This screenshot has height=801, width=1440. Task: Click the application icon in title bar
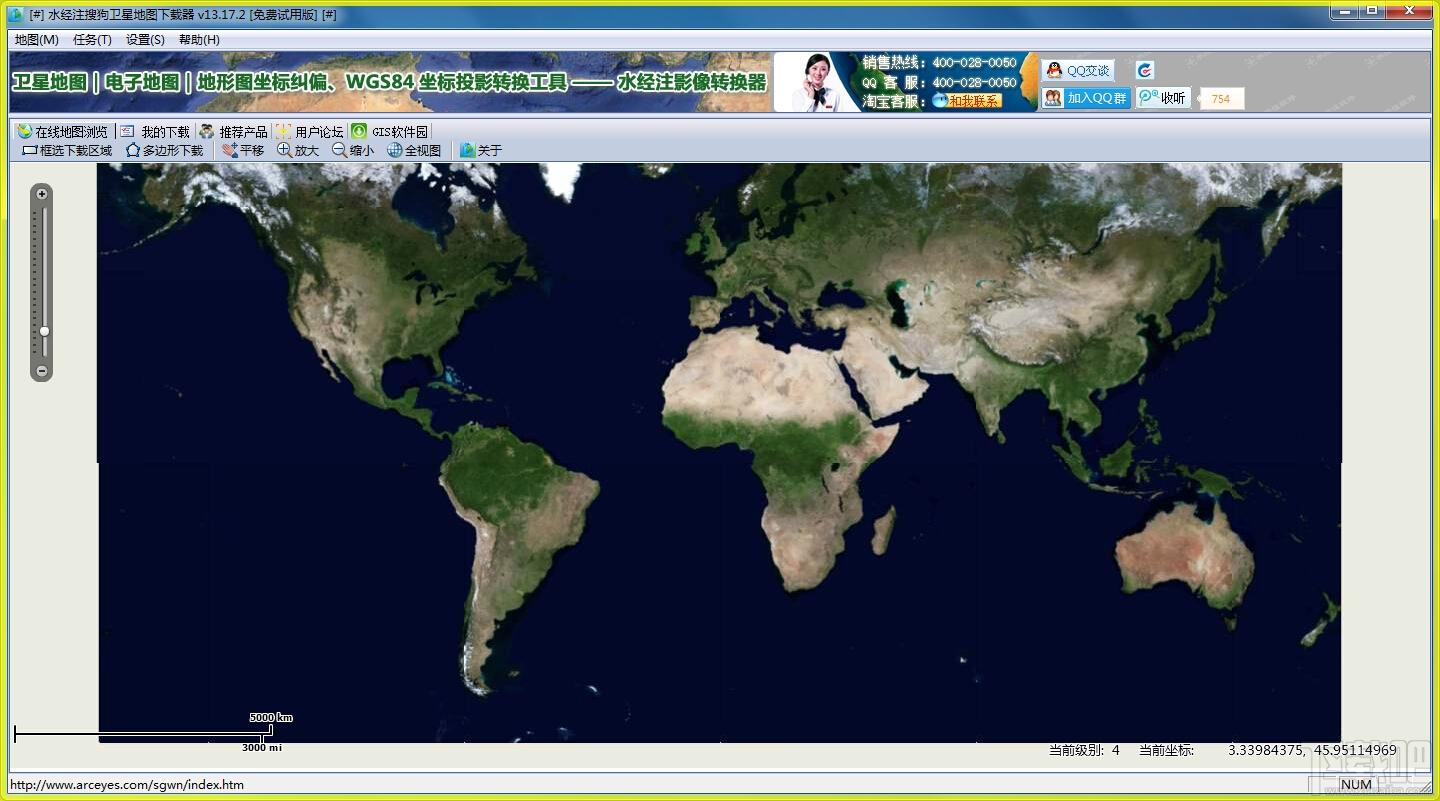coord(16,14)
